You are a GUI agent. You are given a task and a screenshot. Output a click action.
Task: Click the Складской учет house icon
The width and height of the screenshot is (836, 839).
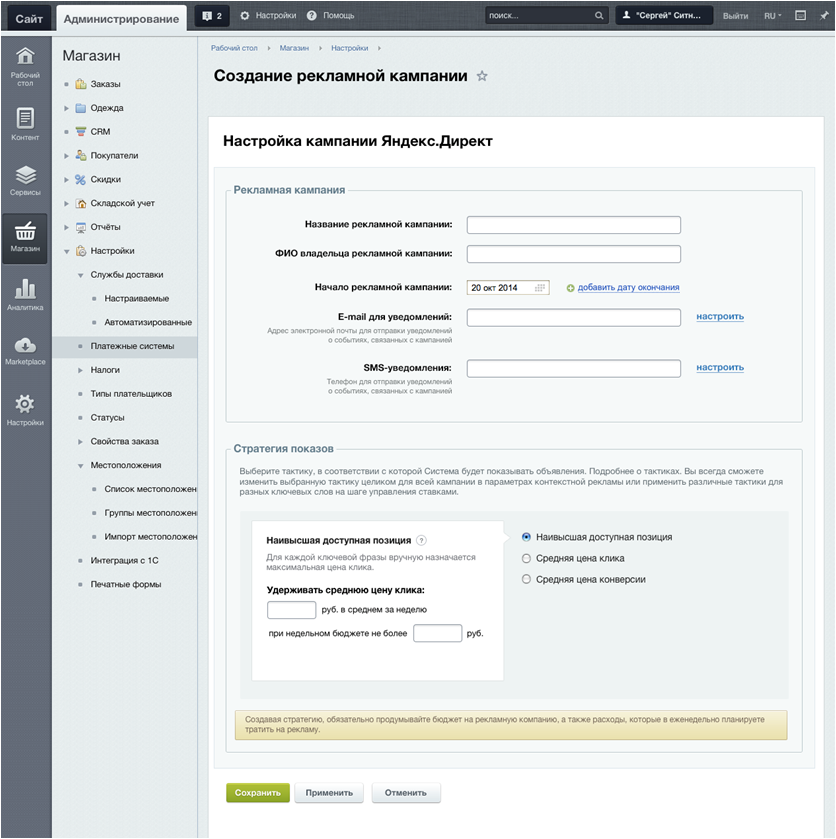tap(81, 203)
